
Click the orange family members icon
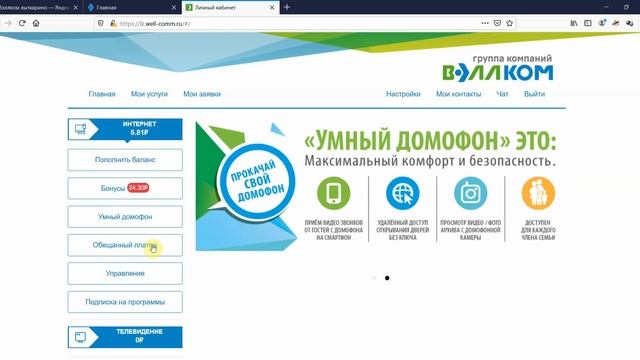(538, 193)
